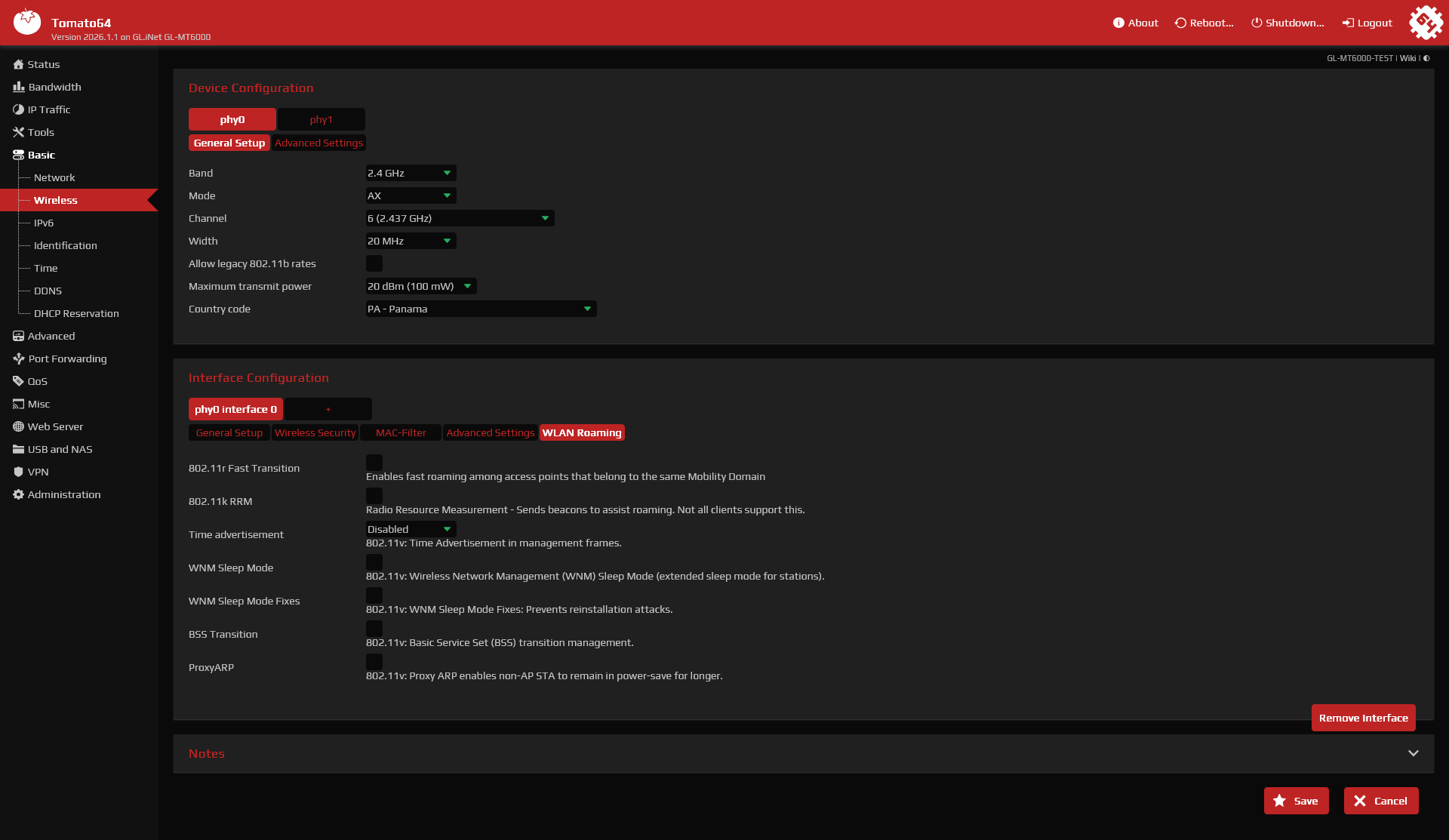This screenshot has height=840, width=1449.
Task: Open the Country code dropdown
Action: (x=481, y=309)
